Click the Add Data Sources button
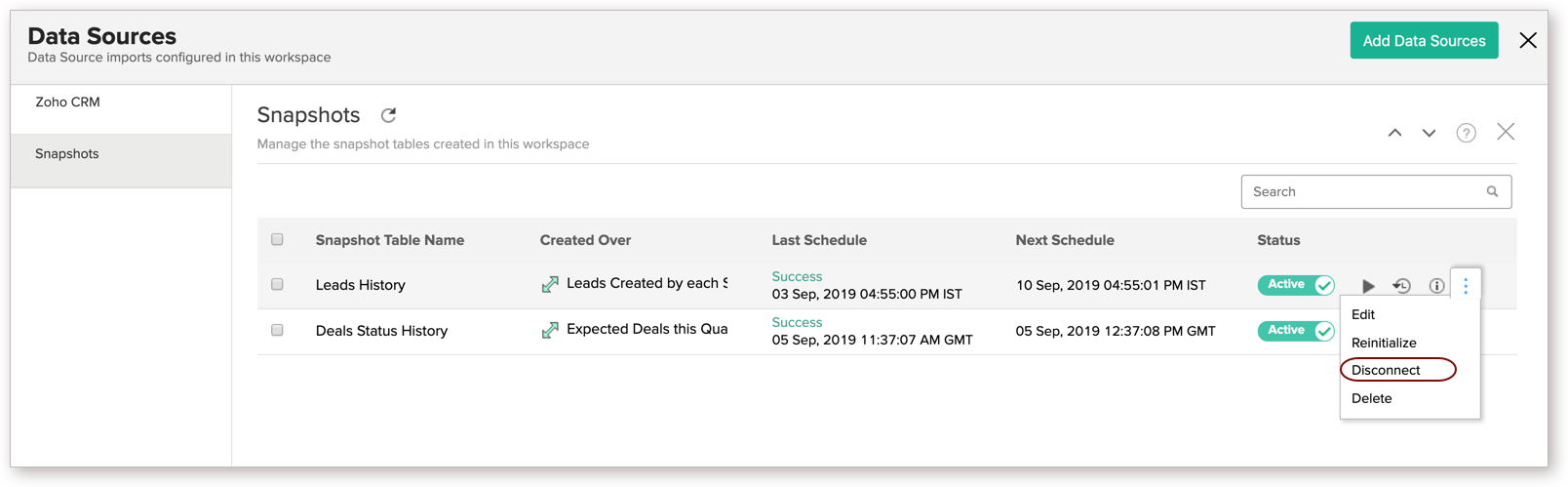 pos(1424,41)
